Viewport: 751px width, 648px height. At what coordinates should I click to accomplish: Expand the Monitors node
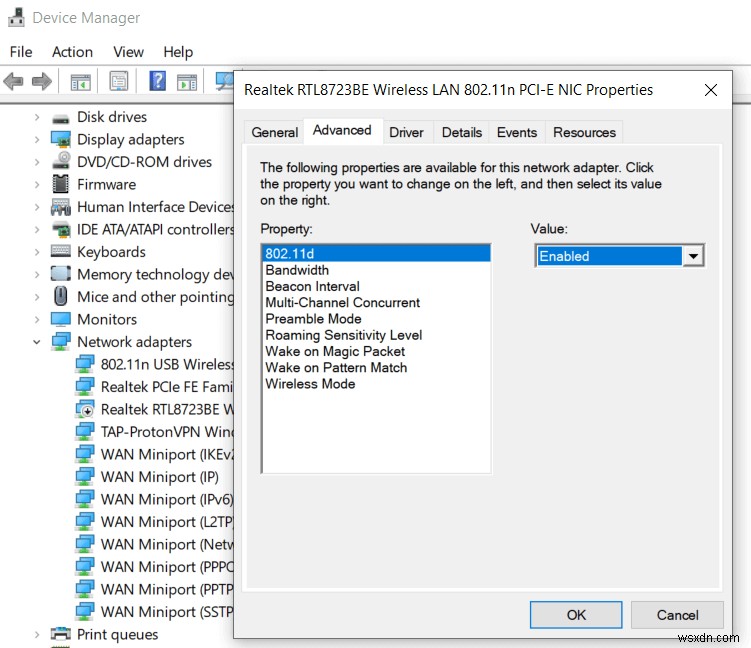[37, 319]
